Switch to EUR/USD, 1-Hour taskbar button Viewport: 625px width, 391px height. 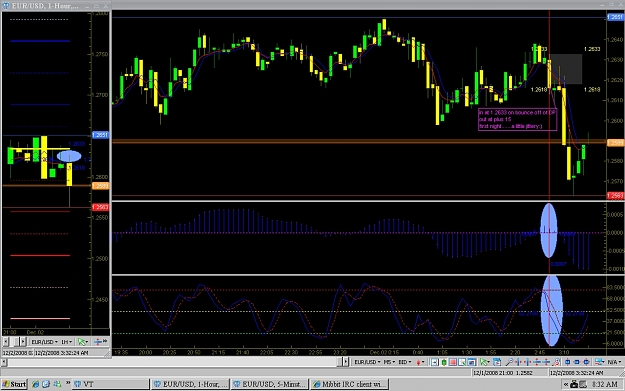coord(190,384)
